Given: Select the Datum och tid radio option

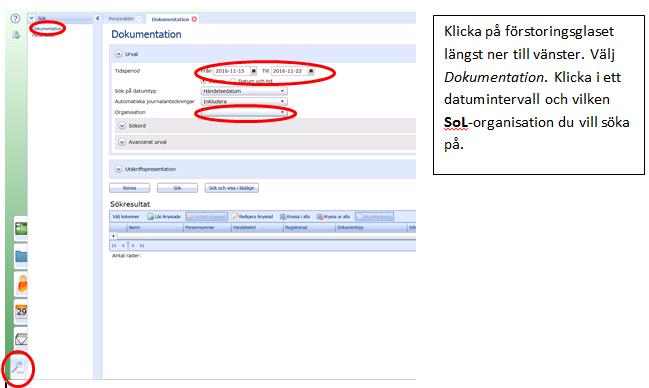Looking at the screenshot, I should point(233,81).
